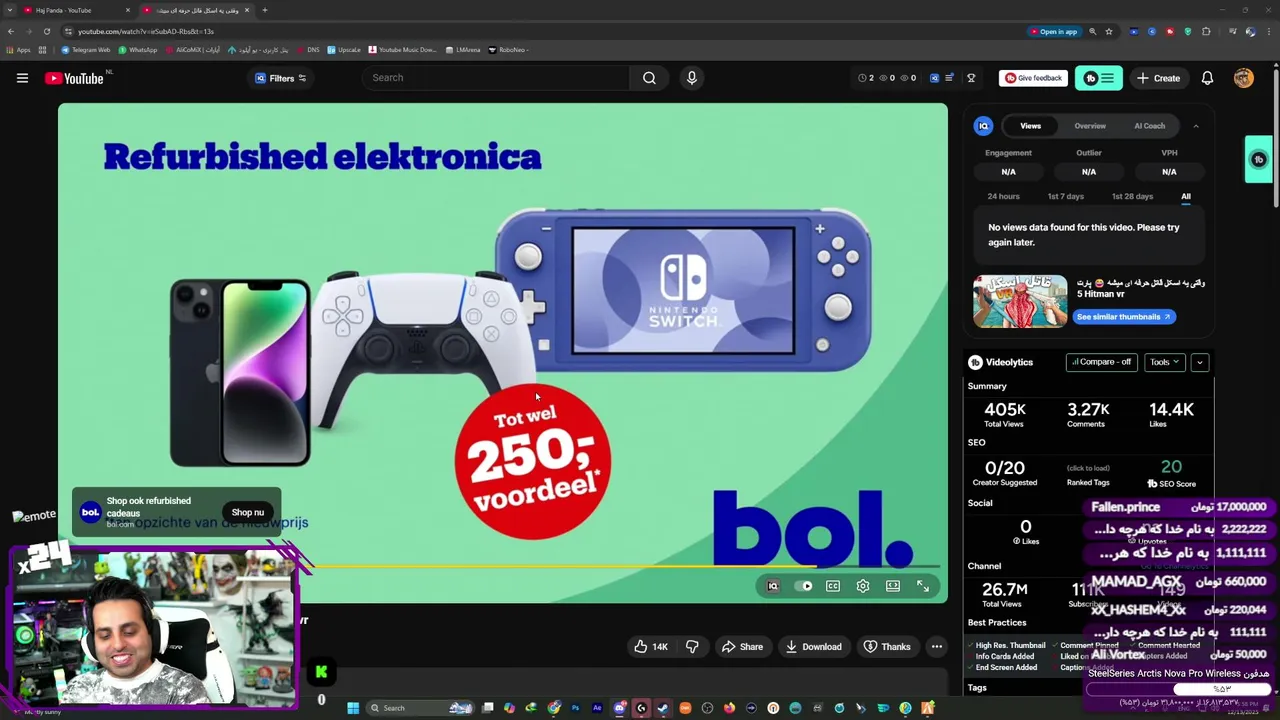Select the 1st 7 days range
This screenshot has height=720, width=1280.
(x=1065, y=196)
